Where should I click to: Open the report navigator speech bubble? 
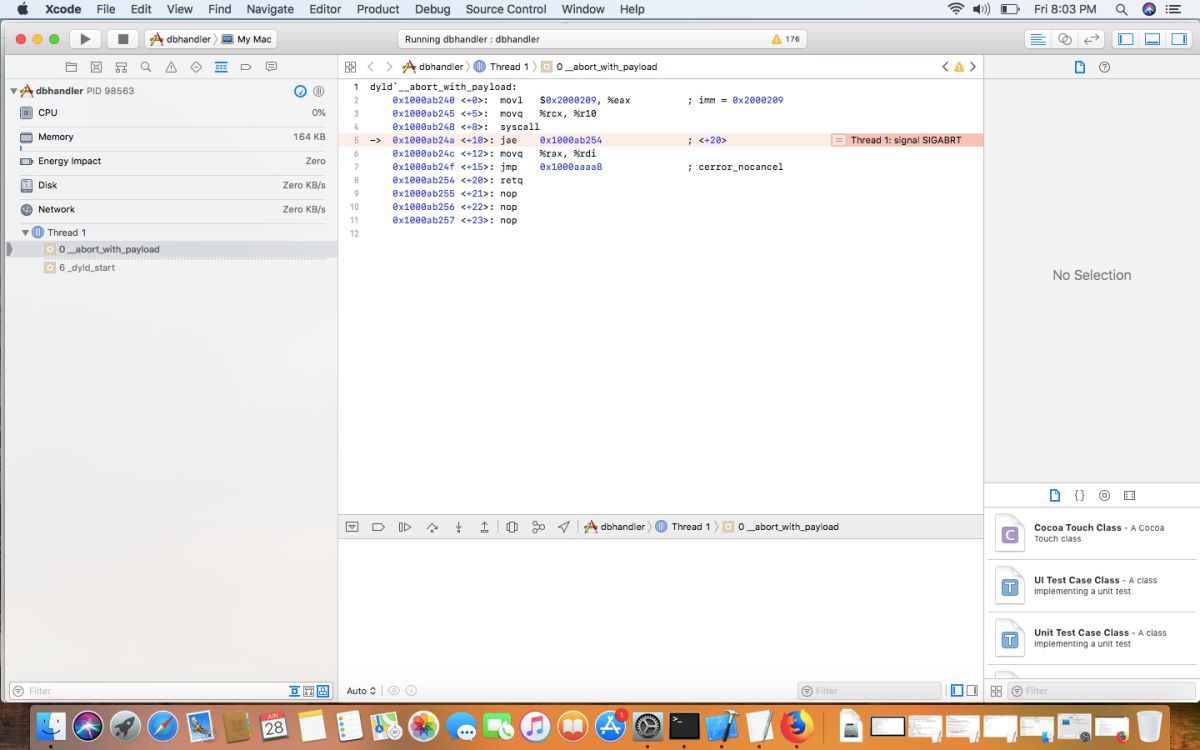pos(271,67)
